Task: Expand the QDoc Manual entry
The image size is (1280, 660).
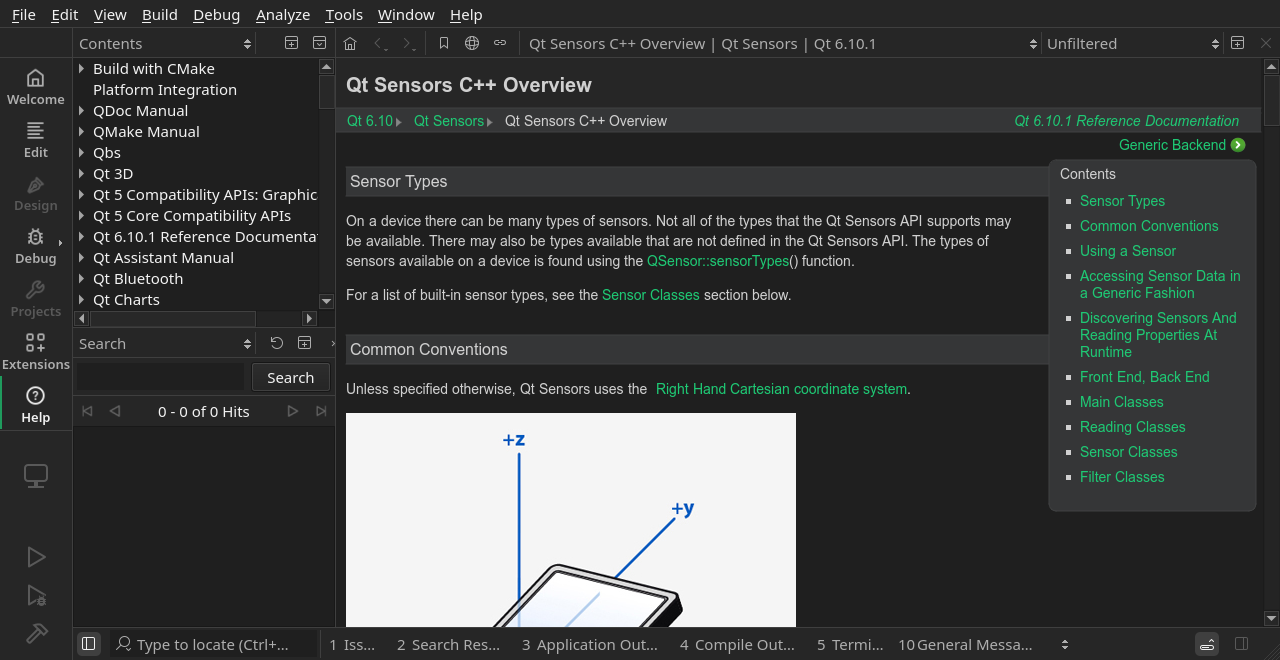Action: (x=82, y=110)
